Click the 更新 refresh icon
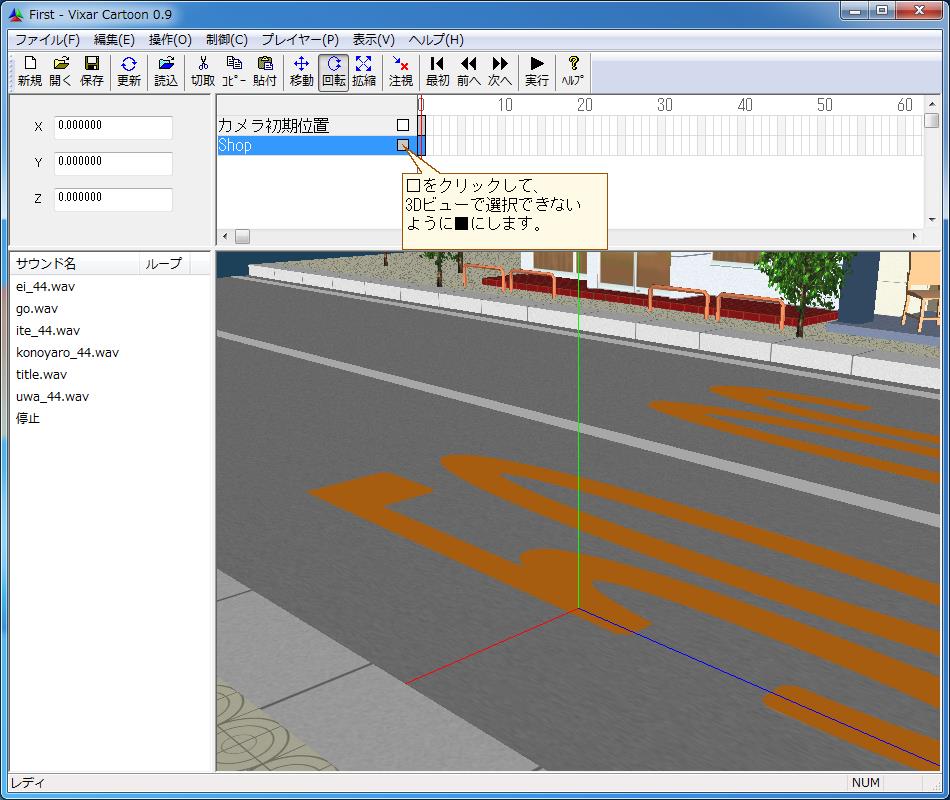 [x=129, y=71]
